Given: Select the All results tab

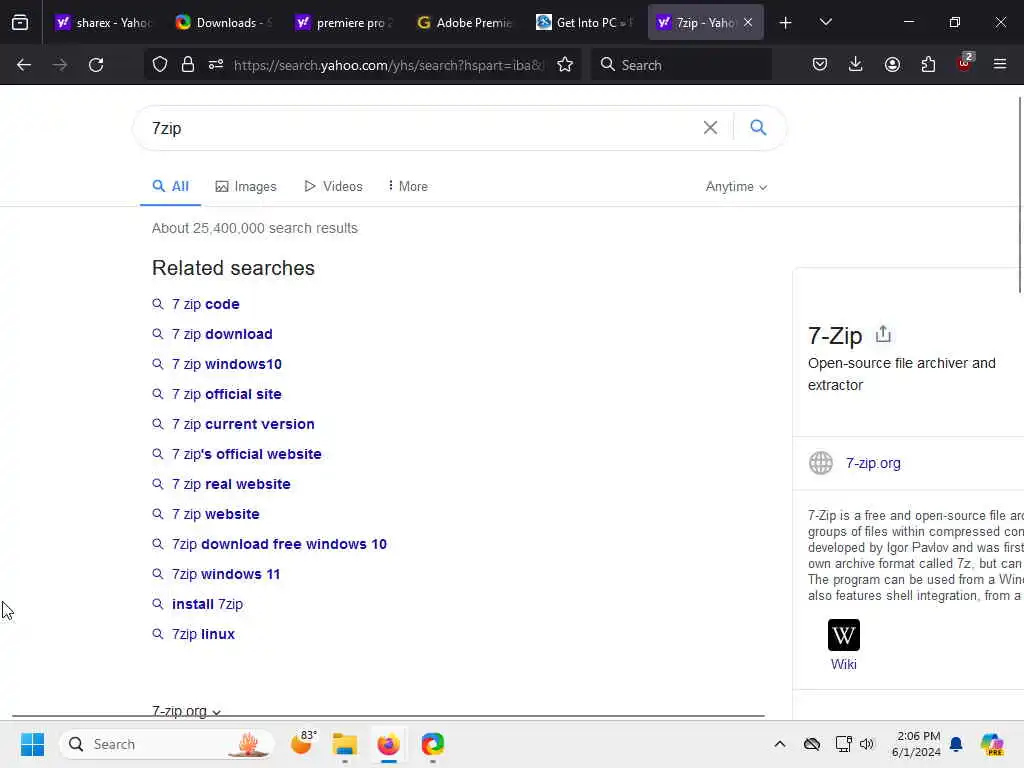Looking at the screenshot, I should pyautogui.click(x=170, y=186).
